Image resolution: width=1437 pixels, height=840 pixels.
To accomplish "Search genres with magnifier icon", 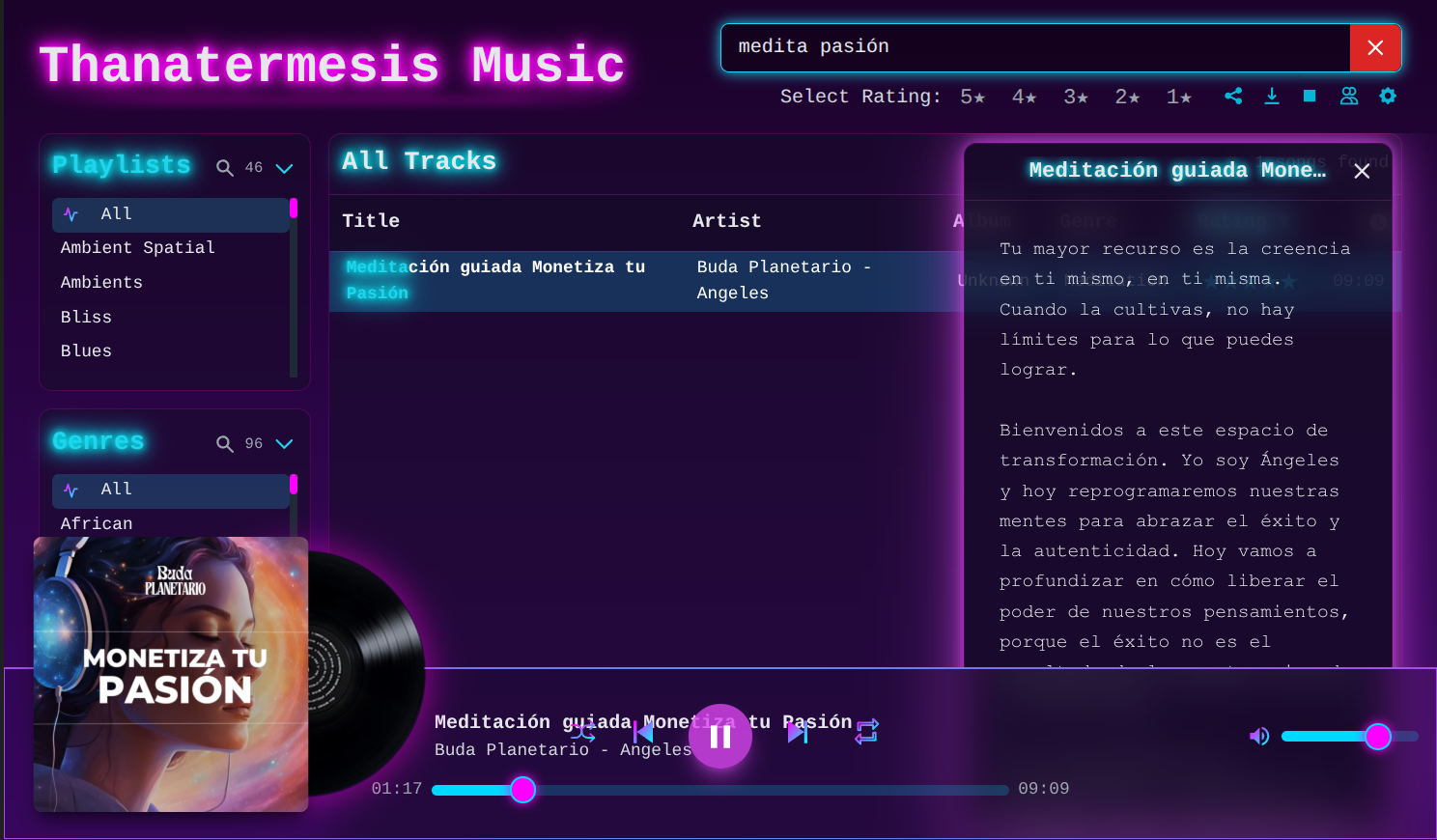I will click(x=225, y=444).
